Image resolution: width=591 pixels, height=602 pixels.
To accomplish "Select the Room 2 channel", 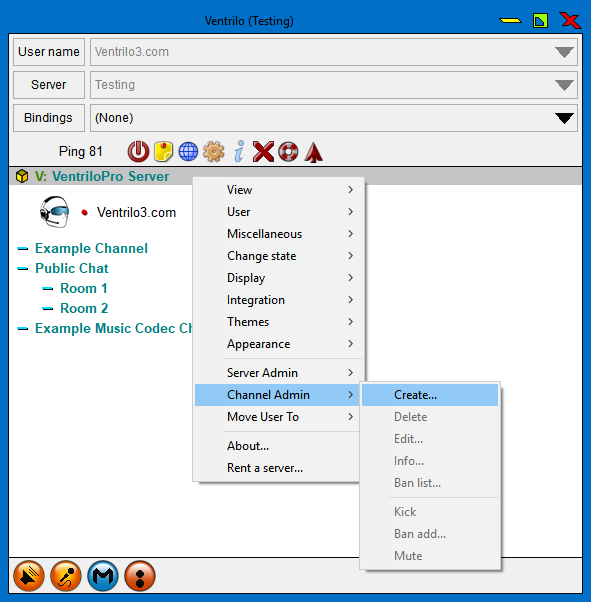I will click(x=84, y=308).
